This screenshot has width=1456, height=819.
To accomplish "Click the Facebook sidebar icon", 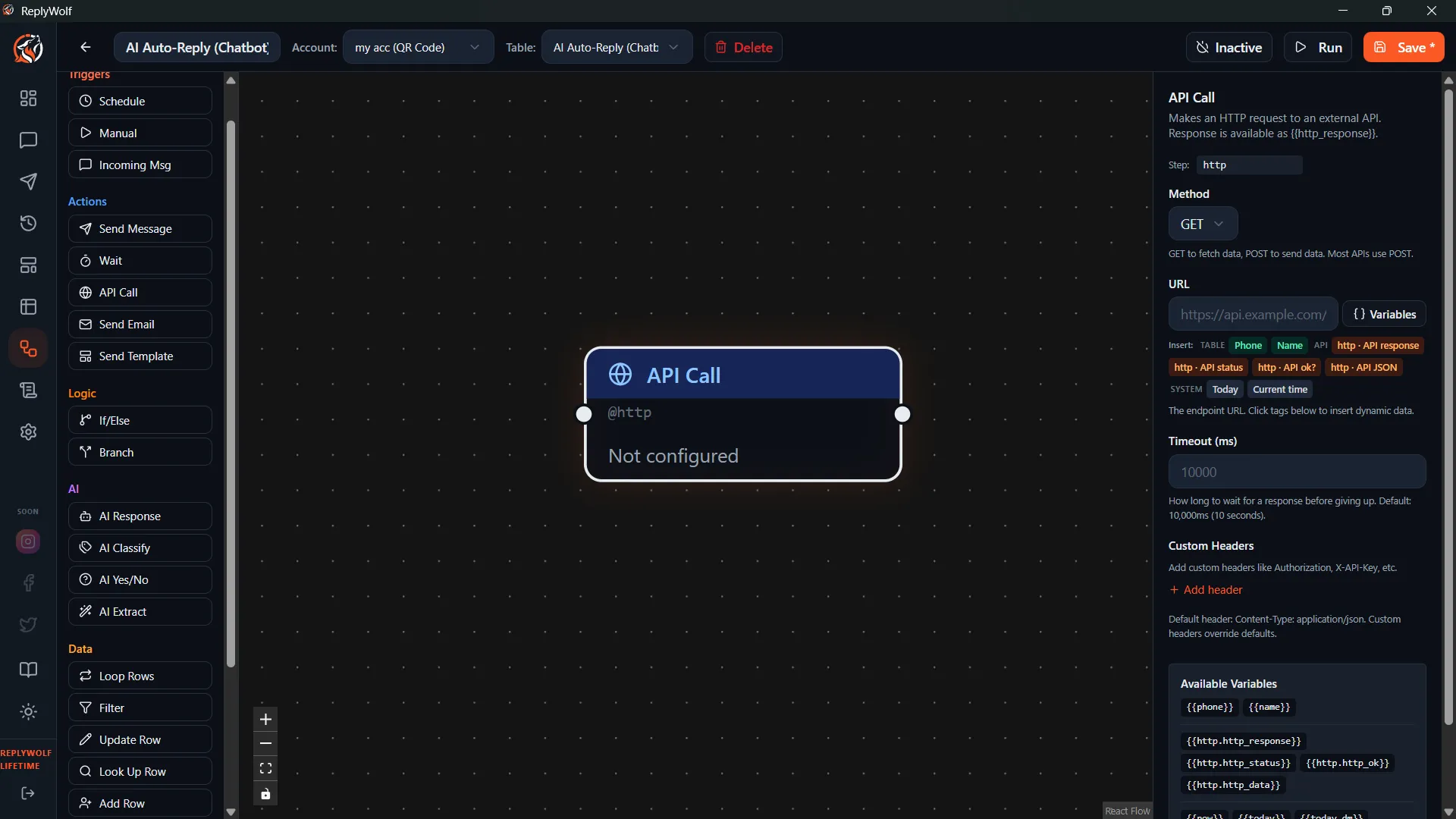I will pyautogui.click(x=28, y=583).
